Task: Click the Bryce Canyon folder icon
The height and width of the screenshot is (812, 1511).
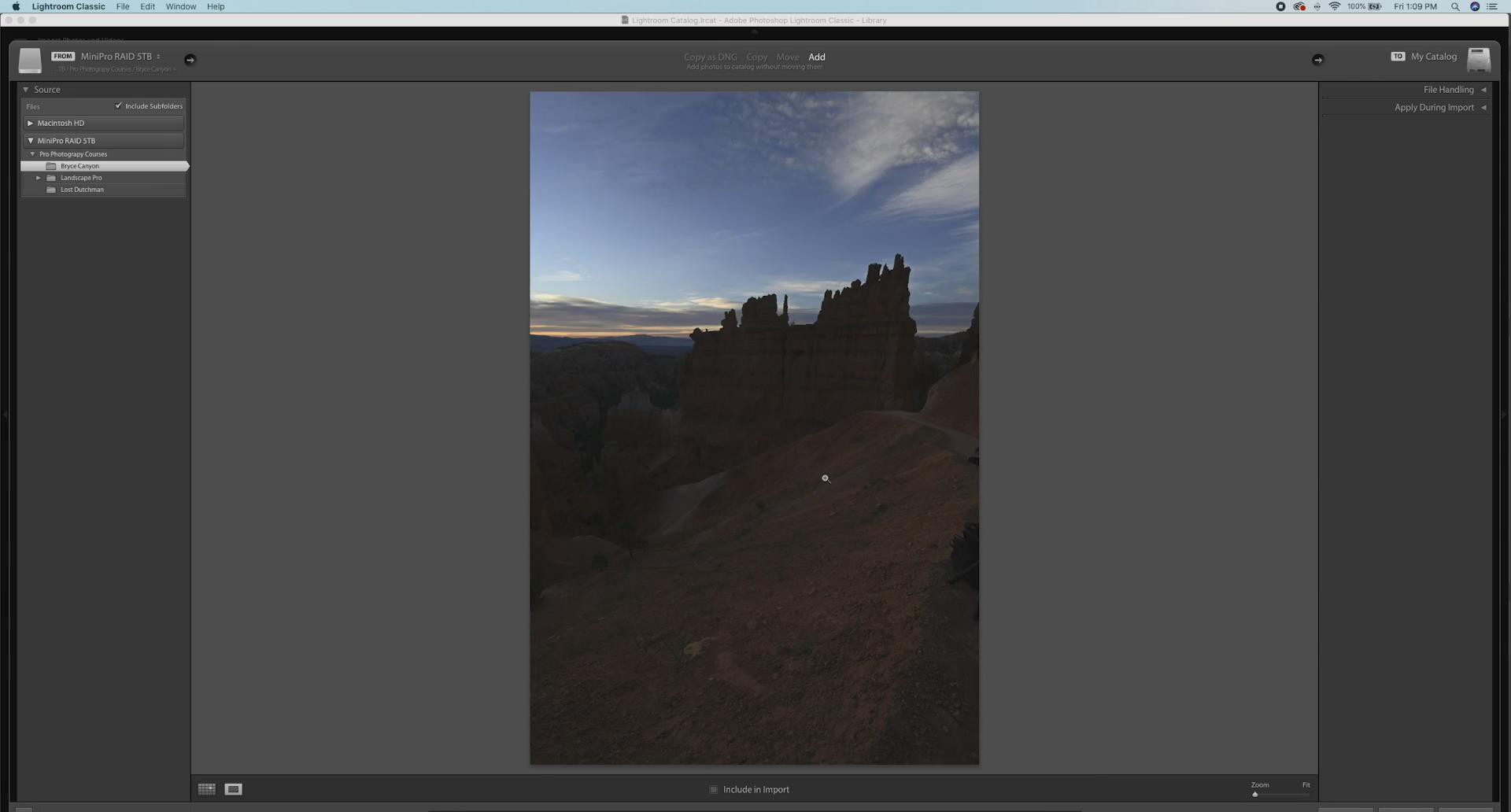Action: tap(51, 166)
